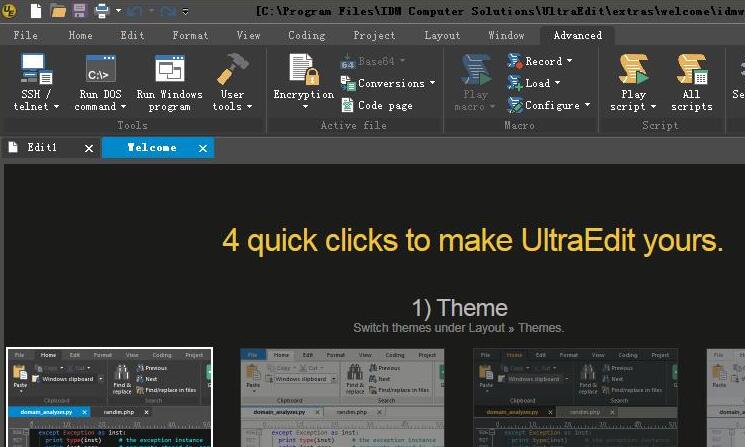This screenshot has width=745, height=447.
Task: Choose the selected dark theme thumbnail with blue tab
Action: click(109, 397)
